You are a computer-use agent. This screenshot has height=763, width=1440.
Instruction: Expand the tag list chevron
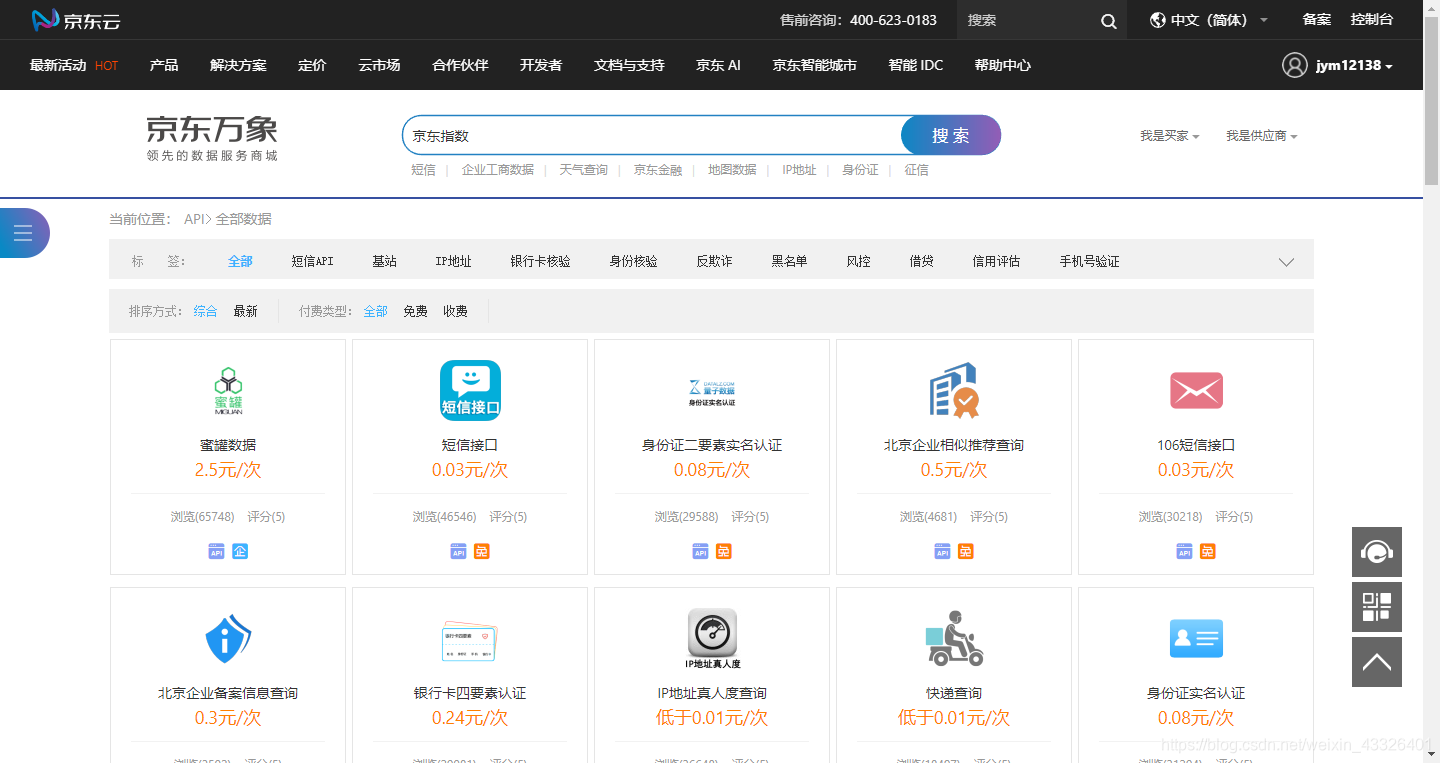click(x=1286, y=262)
